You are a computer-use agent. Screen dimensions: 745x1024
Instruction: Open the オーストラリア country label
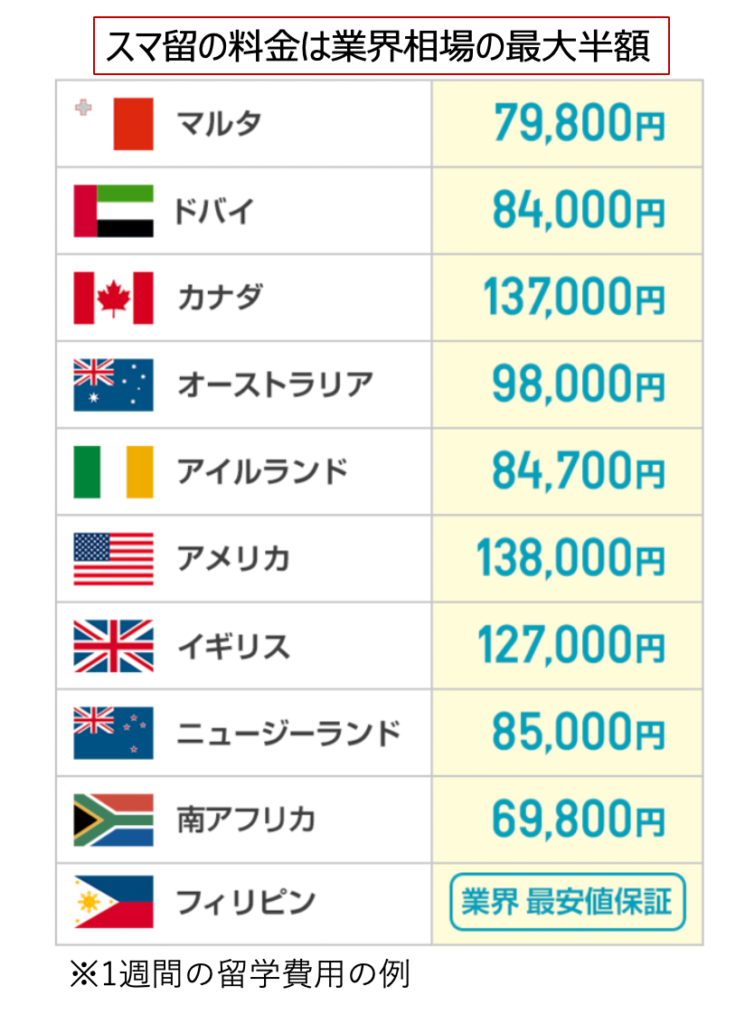275,385
